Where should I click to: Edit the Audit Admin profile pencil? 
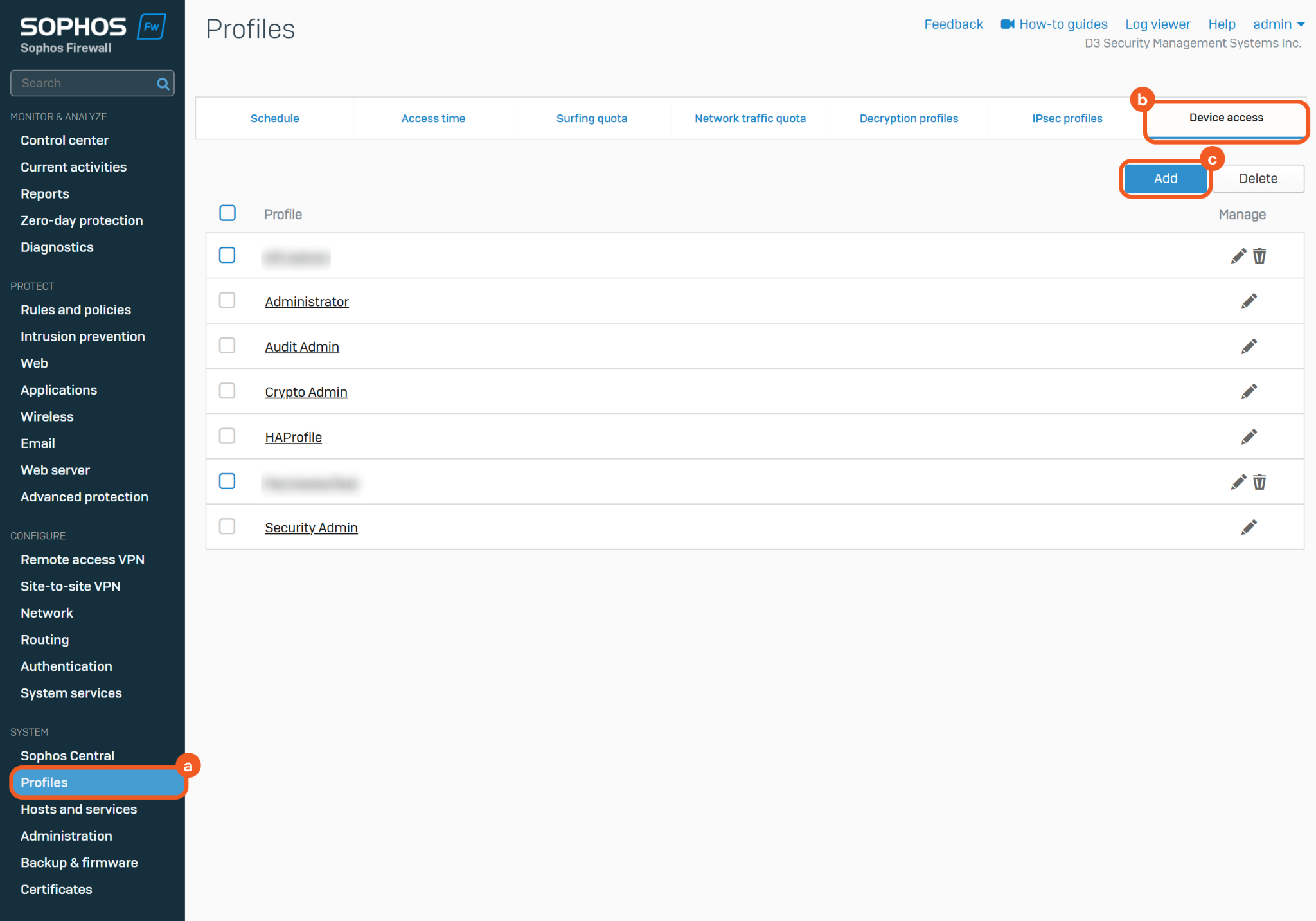1249,346
